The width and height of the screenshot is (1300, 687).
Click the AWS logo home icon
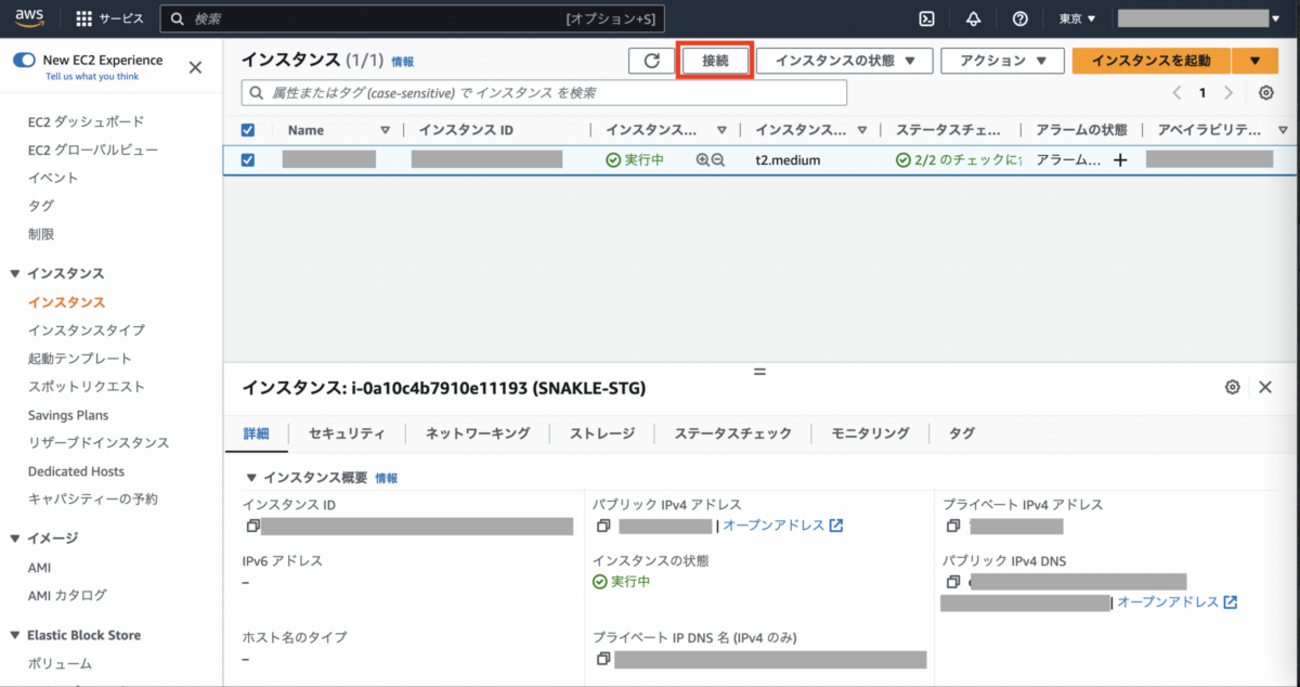point(30,18)
